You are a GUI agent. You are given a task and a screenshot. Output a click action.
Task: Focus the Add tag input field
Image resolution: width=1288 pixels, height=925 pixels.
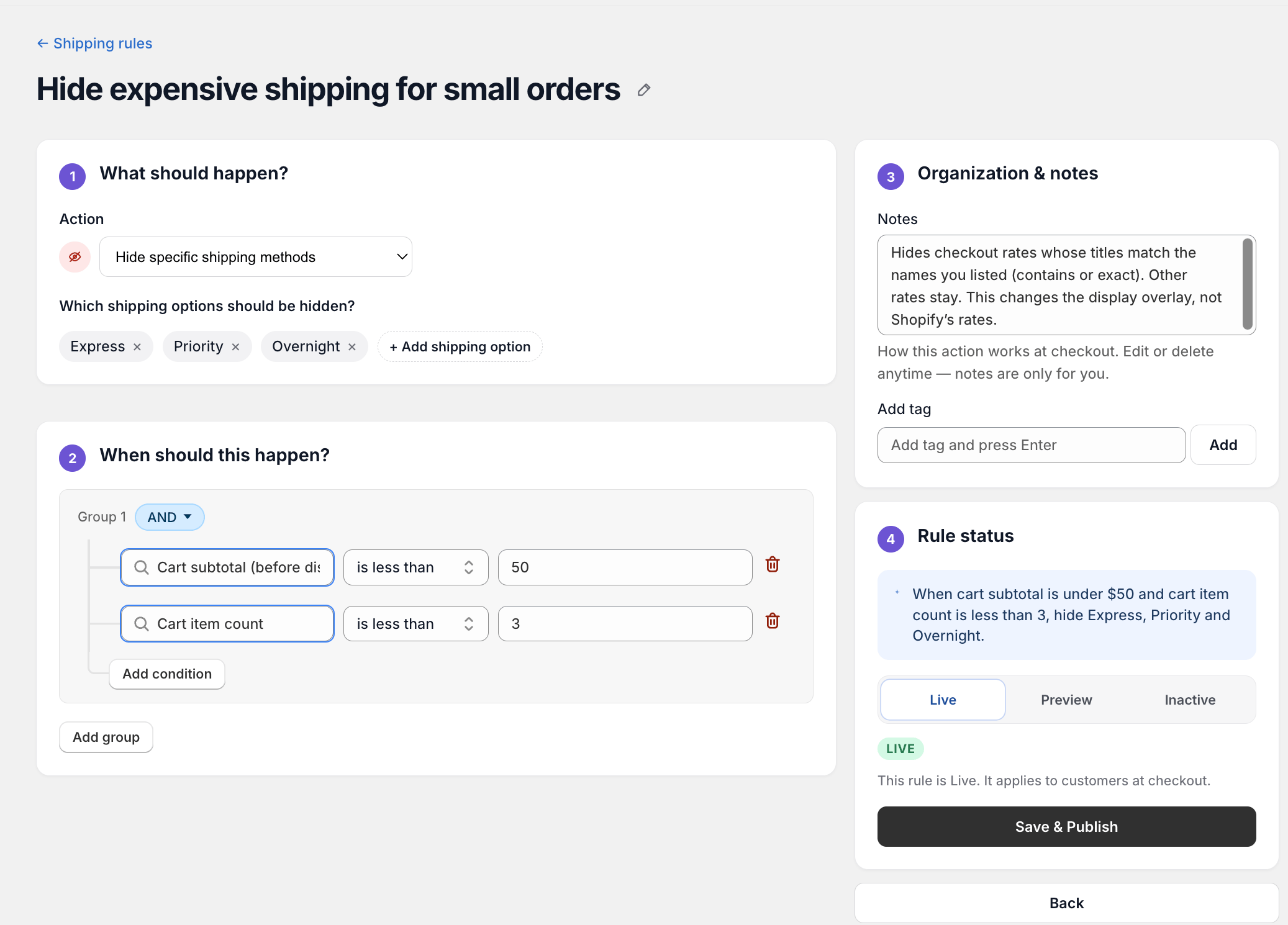[x=1032, y=445]
